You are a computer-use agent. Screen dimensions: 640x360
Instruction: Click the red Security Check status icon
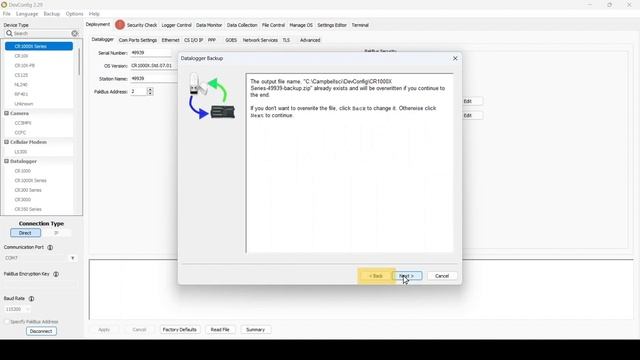click(120, 25)
